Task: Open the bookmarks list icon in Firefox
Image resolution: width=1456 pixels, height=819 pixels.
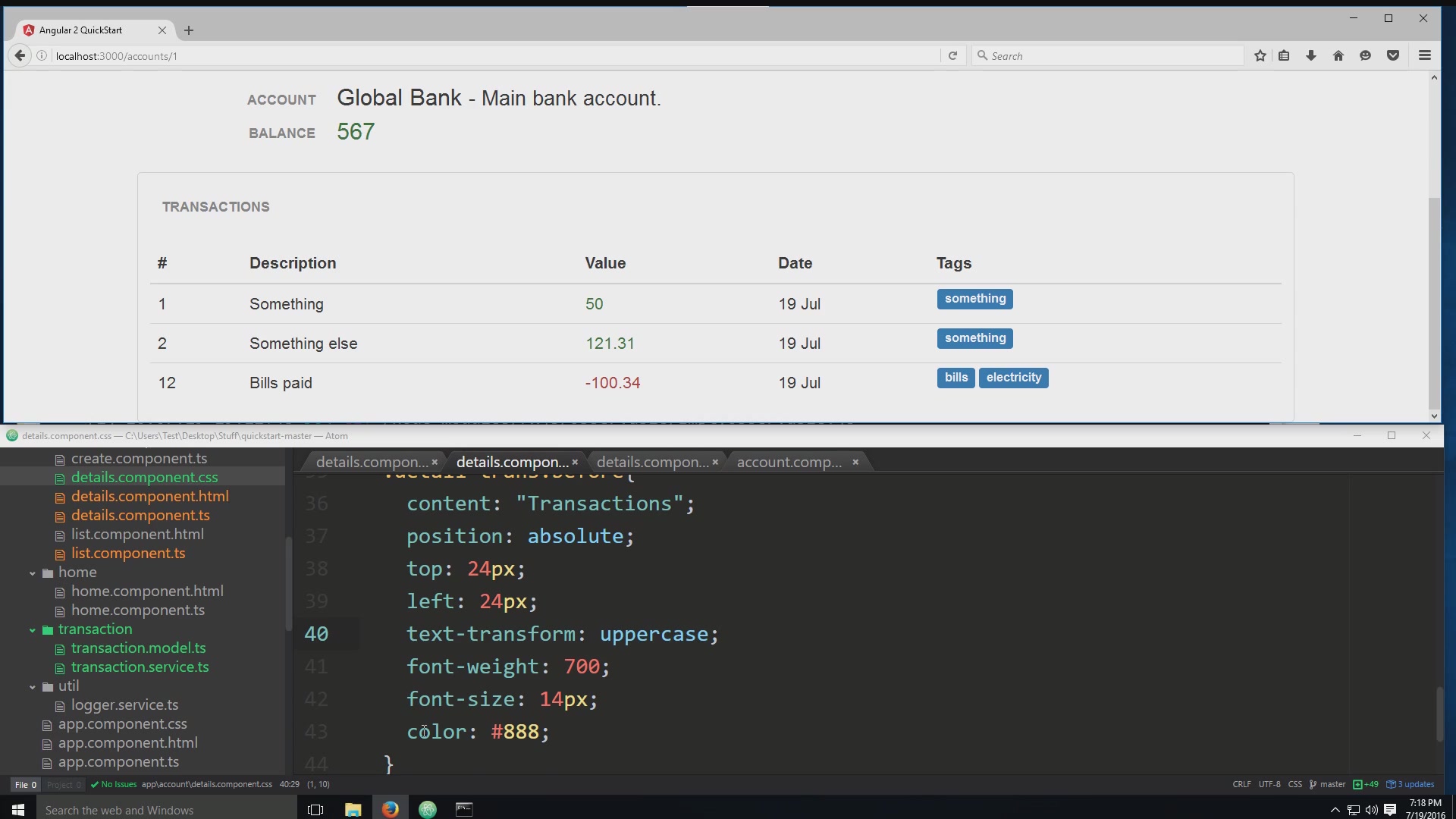Action: click(1284, 55)
